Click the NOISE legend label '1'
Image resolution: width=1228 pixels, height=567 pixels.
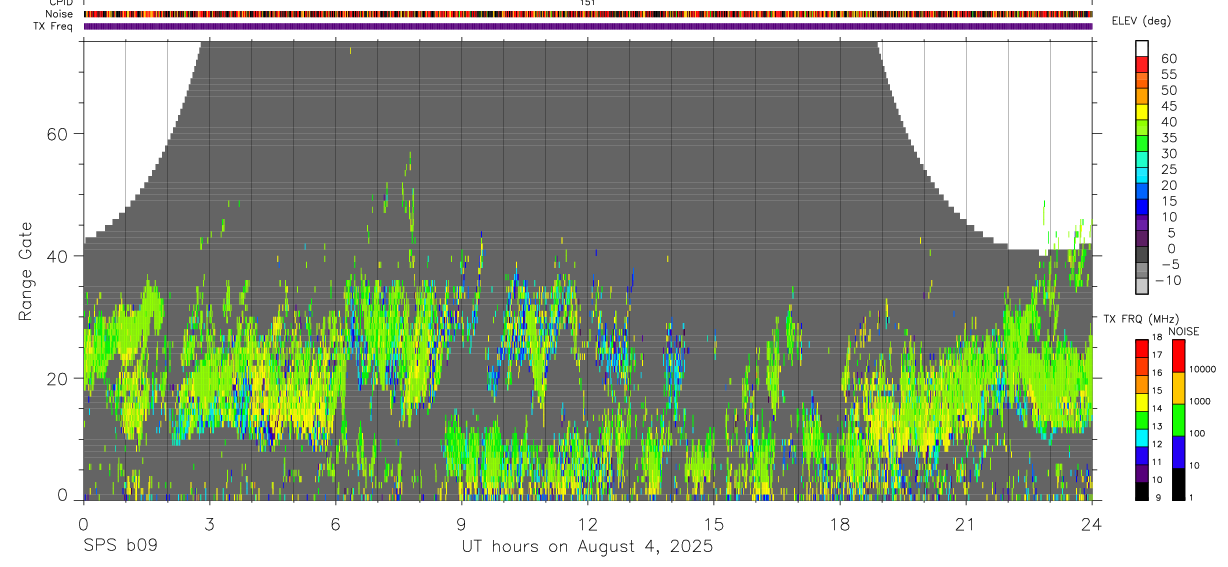1190,498
